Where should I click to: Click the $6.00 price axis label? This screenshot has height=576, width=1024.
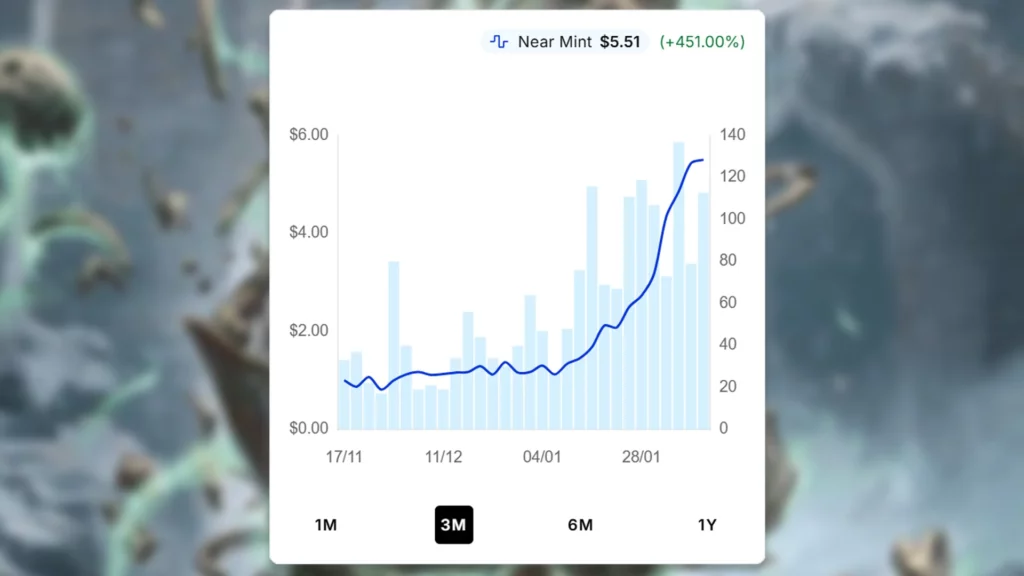pyautogui.click(x=309, y=135)
